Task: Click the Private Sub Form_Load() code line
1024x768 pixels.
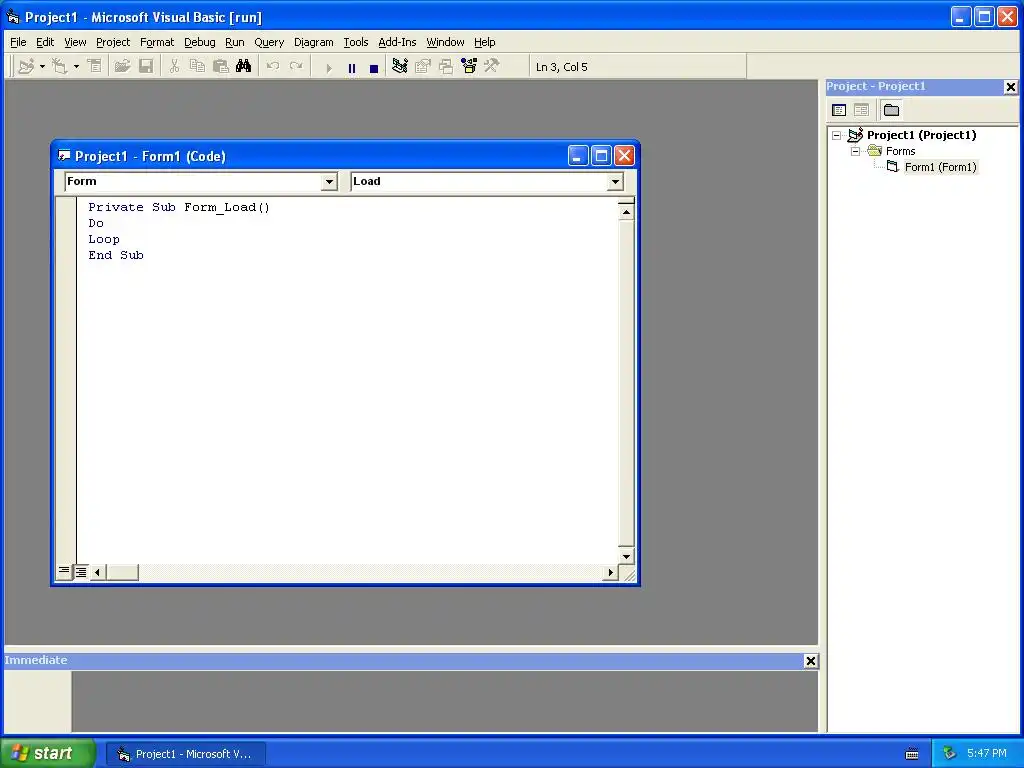Action: click(x=179, y=207)
